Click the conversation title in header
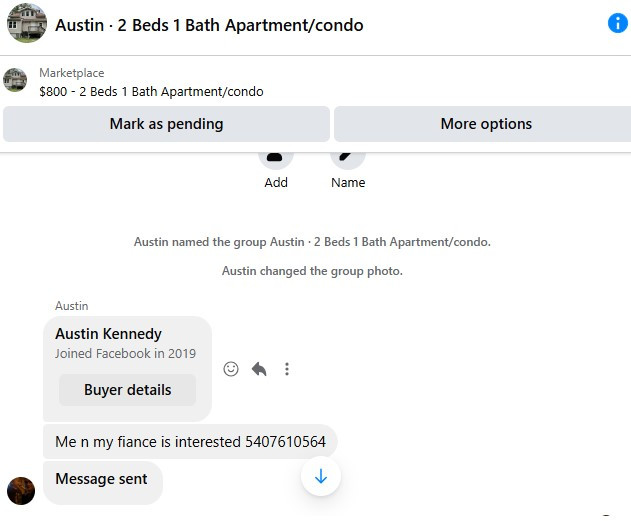This screenshot has height=521, width=631. pyautogui.click(x=209, y=25)
